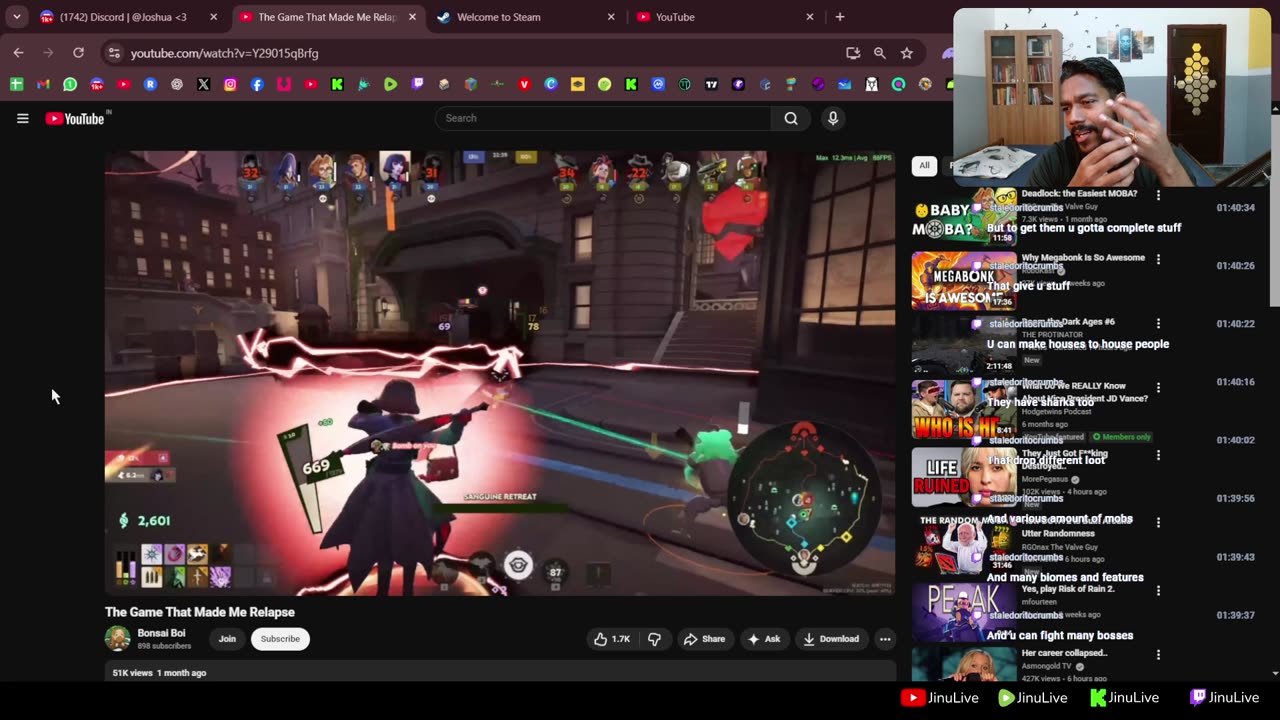Screen dimensions: 1280x720
Task: Open more actions ellipsis under the video
Action: point(885,639)
